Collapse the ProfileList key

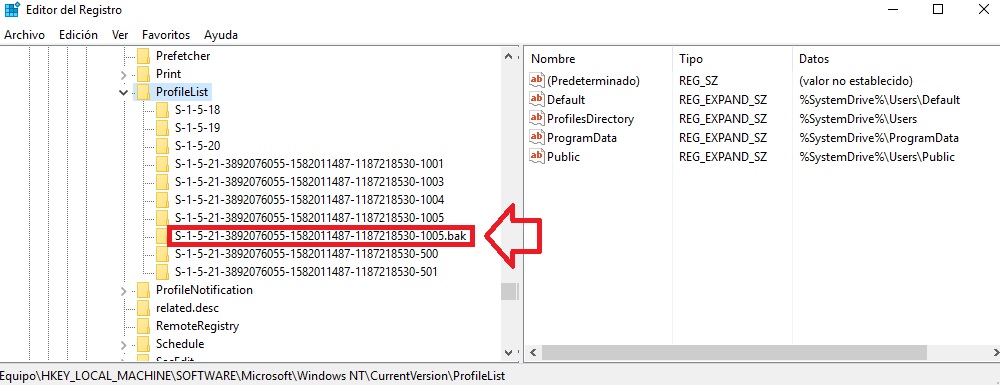[x=123, y=92]
